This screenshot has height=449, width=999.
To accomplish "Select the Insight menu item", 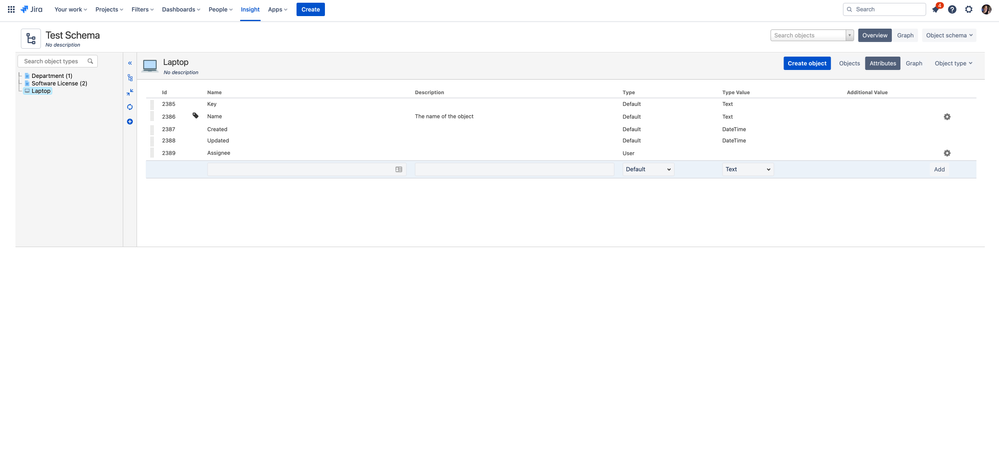I will click(250, 10).
